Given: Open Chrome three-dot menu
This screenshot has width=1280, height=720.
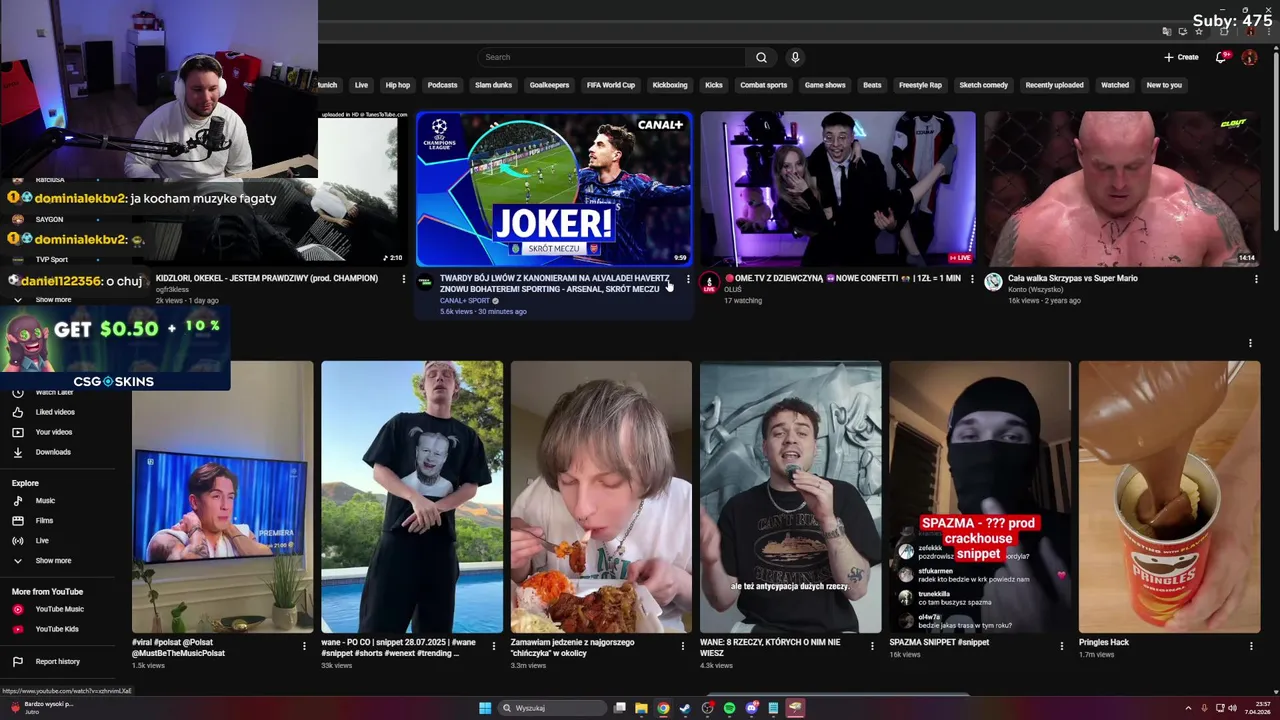Looking at the screenshot, I should (1268, 31).
